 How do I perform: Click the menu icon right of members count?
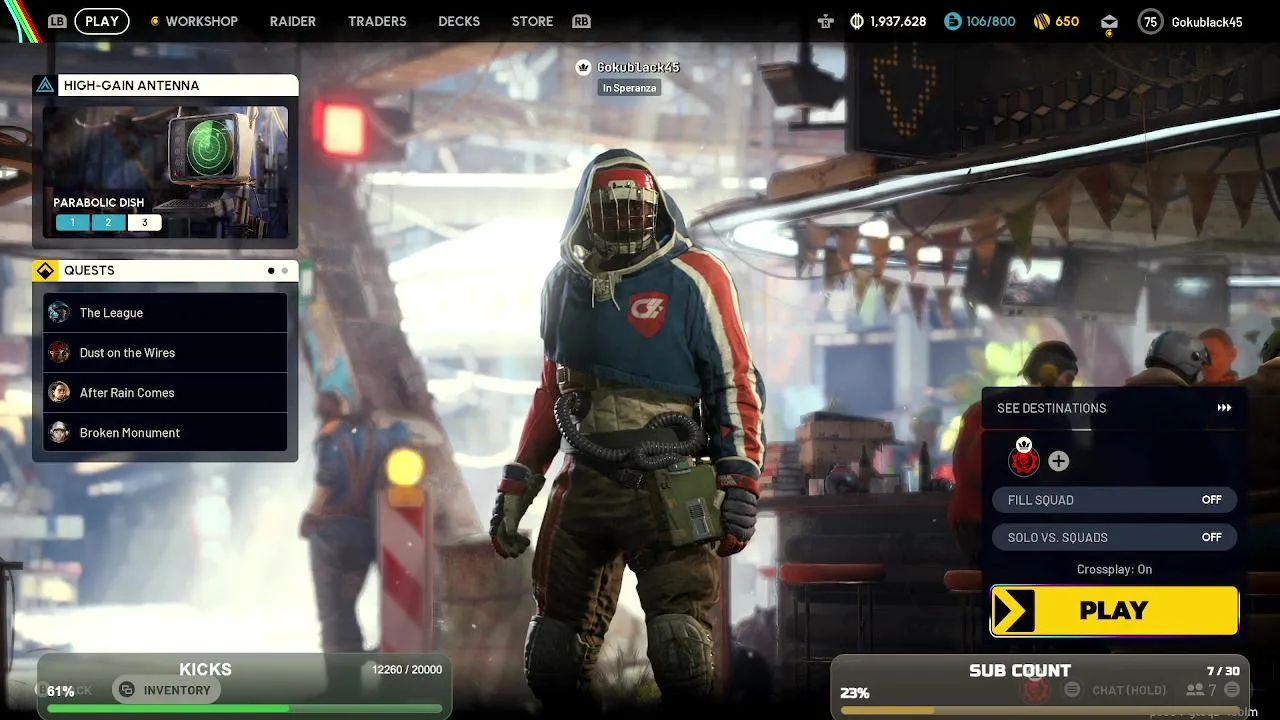point(1232,690)
